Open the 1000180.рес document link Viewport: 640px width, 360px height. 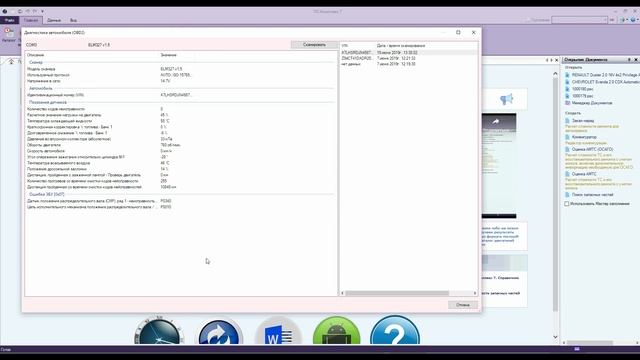(x=582, y=89)
